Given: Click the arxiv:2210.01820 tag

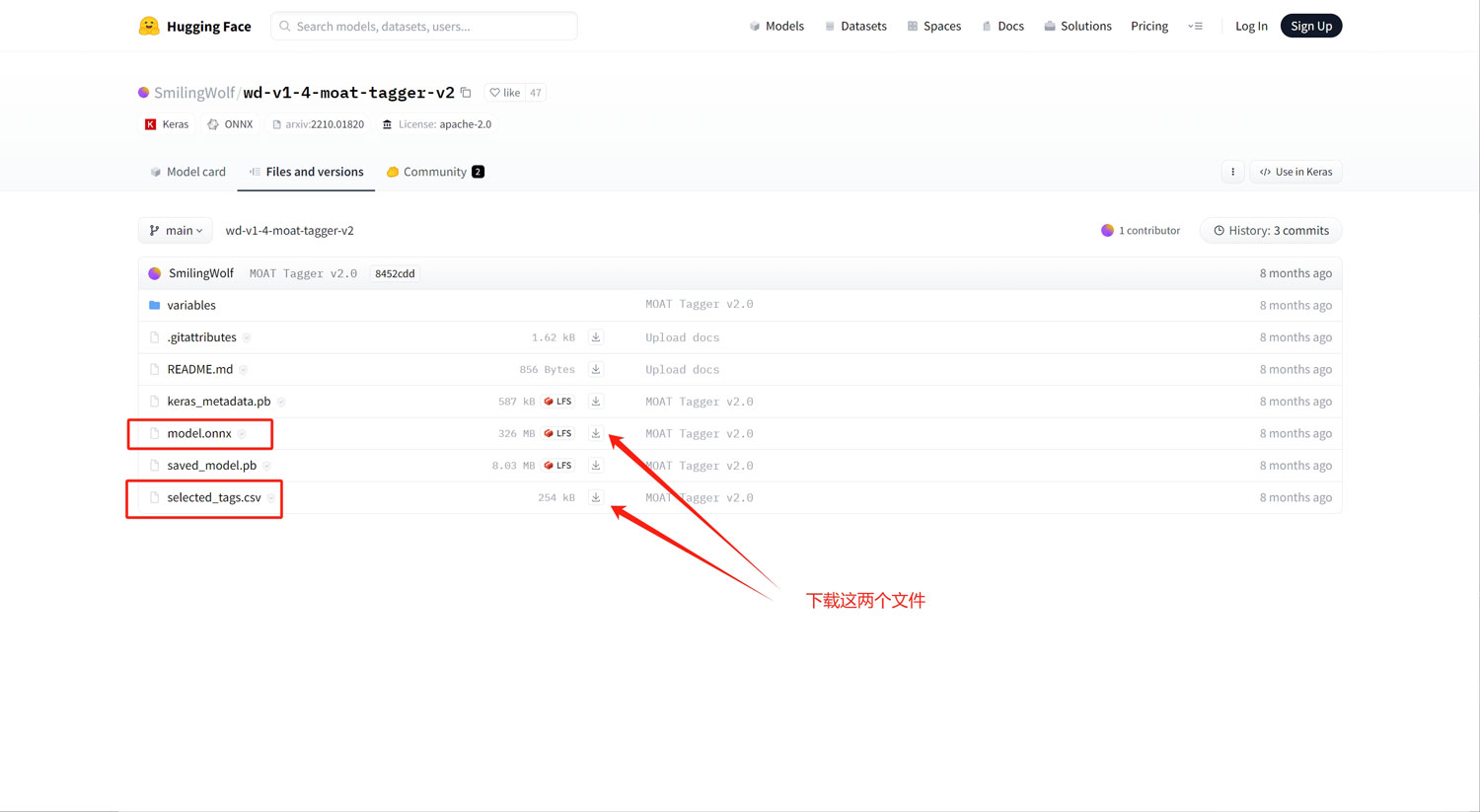Looking at the screenshot, I should (x=318, y=124).
